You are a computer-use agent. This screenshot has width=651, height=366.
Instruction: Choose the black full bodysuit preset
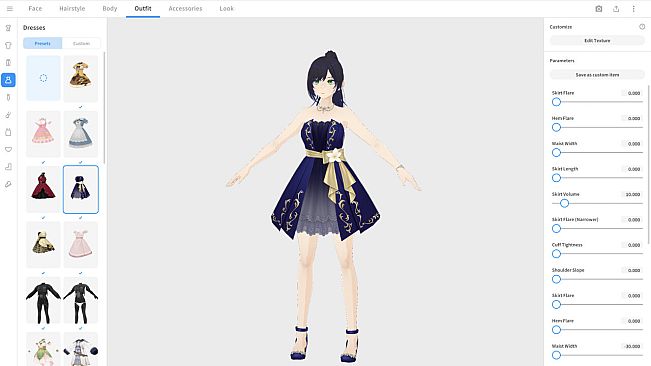click(x=43, y=300)
